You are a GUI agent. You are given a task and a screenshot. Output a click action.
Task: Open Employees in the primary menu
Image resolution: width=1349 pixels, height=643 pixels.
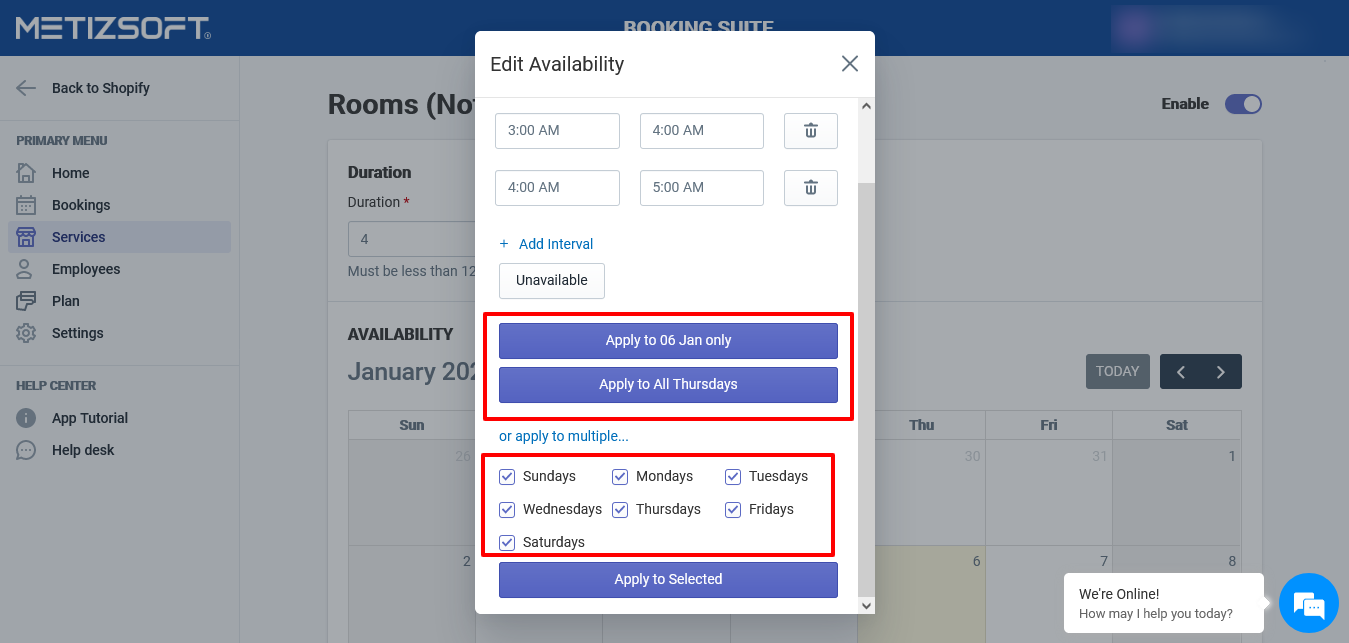[x=86, y=269]
